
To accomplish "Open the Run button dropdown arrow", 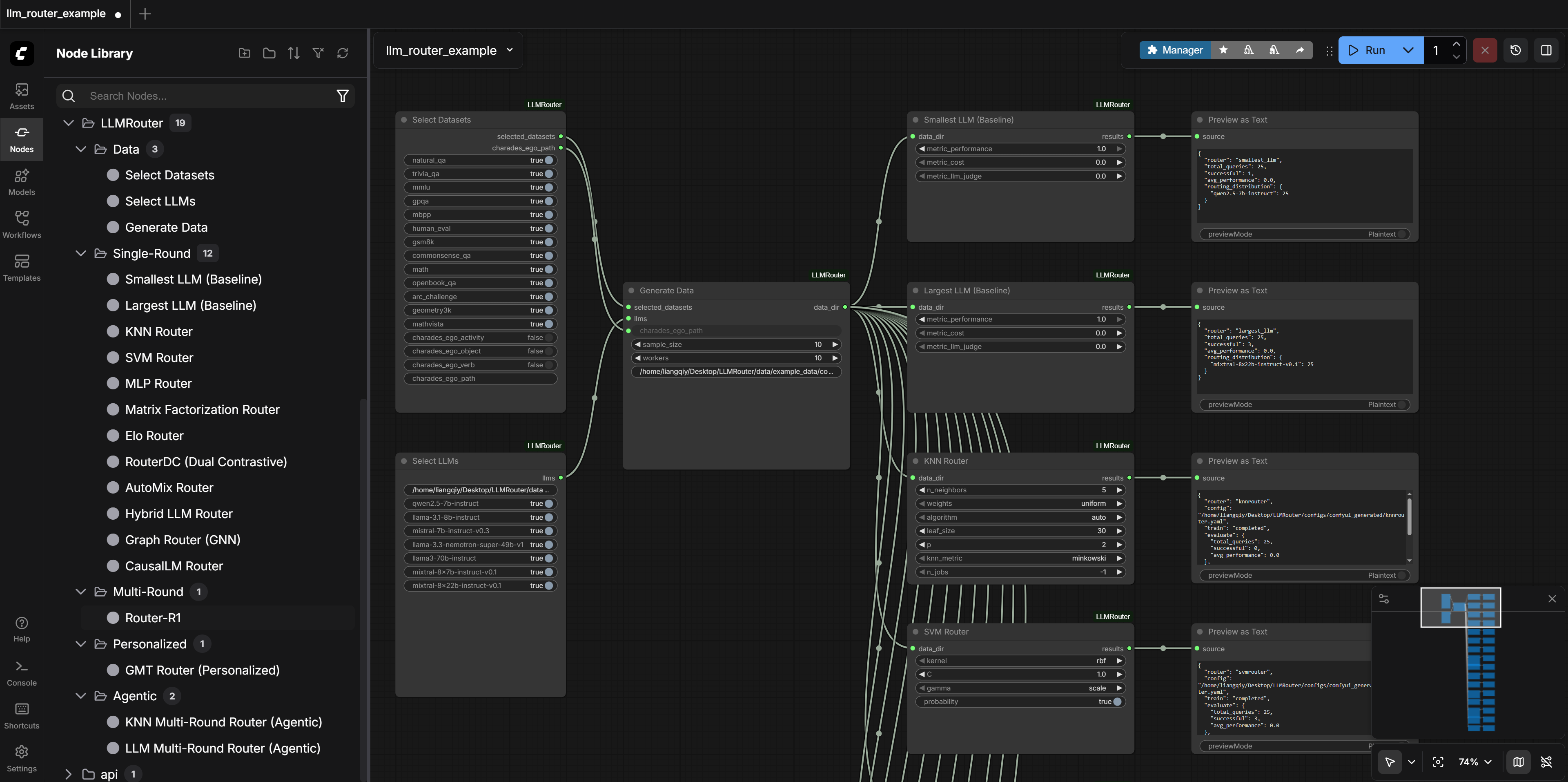I will coord(1408,51).
